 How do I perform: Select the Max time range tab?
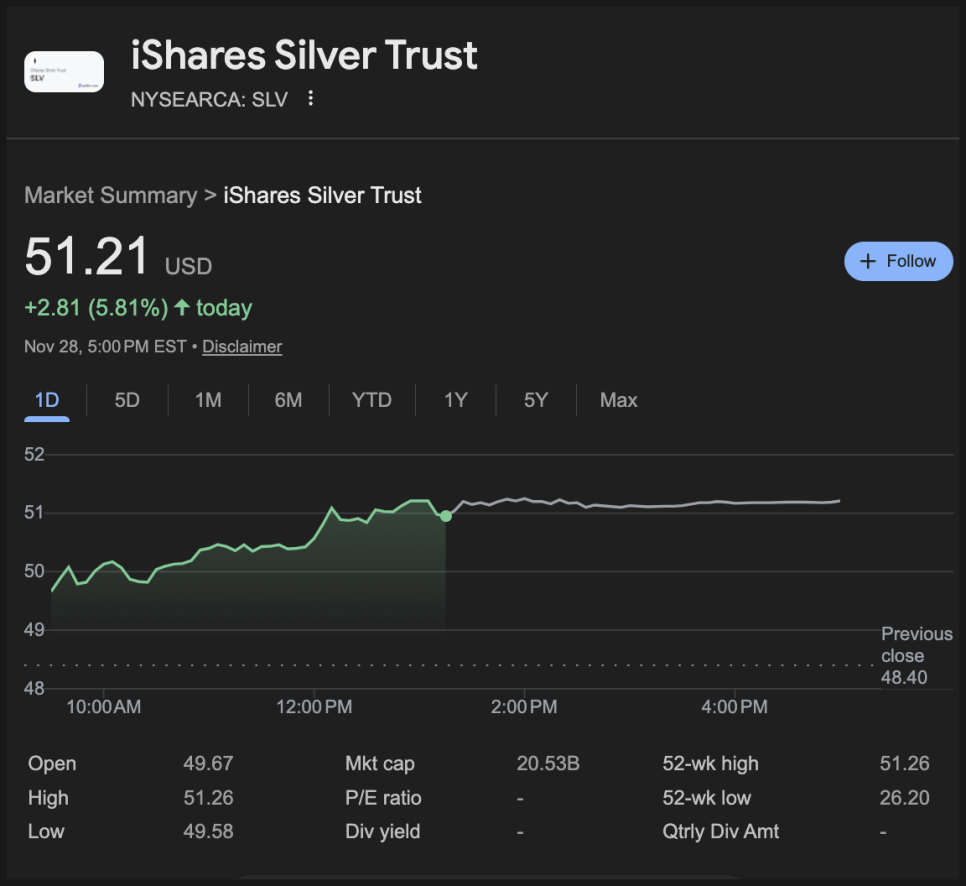pos(618,400)
